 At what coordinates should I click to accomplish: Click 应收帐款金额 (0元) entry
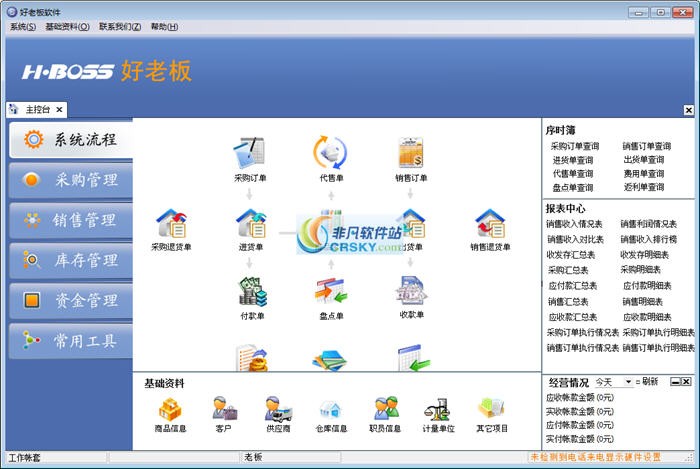[580, 397]
